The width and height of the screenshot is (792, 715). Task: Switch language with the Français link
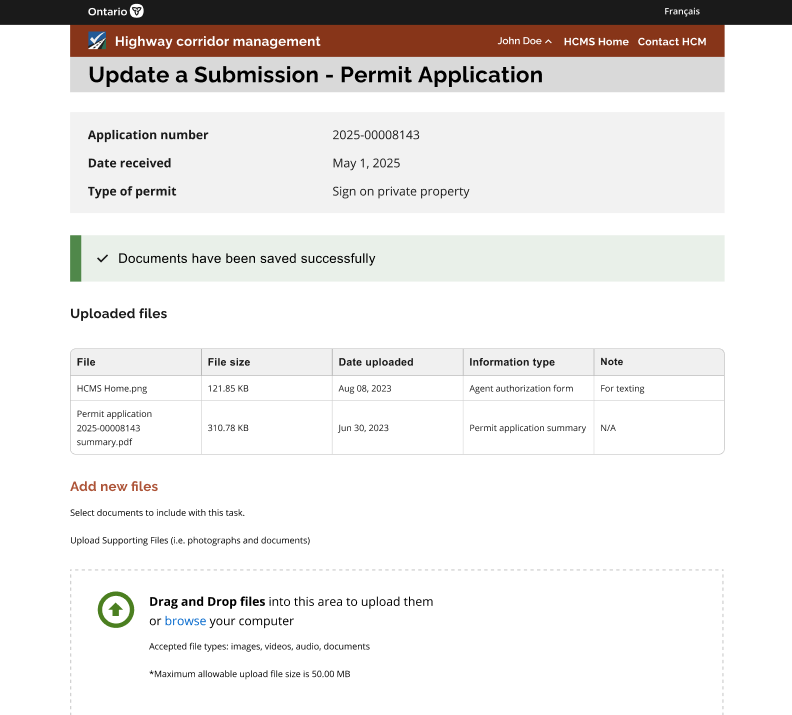coord(682,12)
